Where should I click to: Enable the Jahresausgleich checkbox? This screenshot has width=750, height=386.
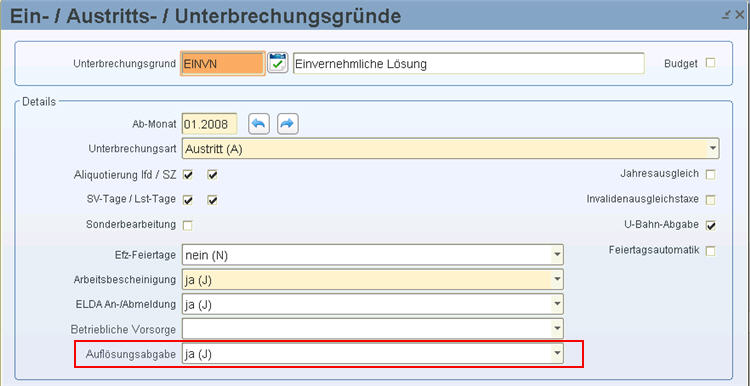tap(711, 175)
